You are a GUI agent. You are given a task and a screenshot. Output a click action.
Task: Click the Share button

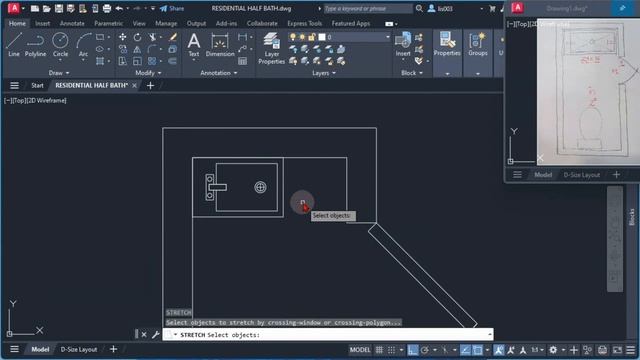coord(172,8)
